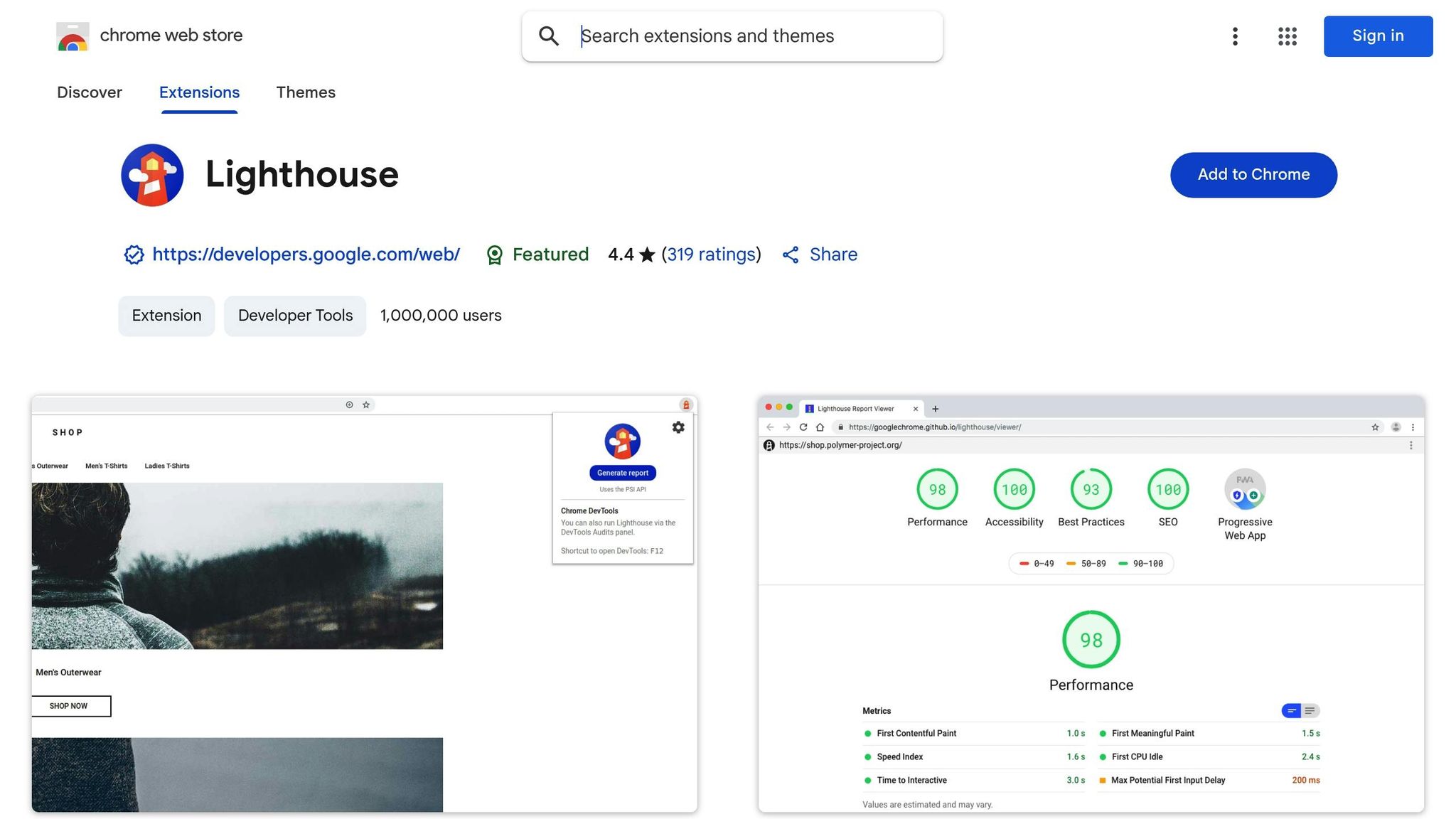
Task: Click the verified publisher badge icon
Action: point(134,255)
